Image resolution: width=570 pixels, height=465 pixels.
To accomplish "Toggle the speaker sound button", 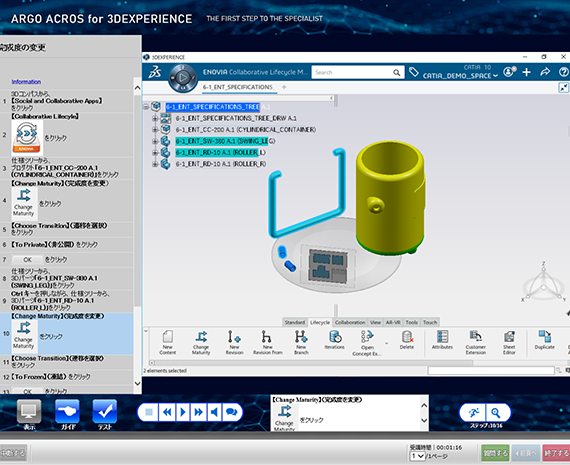I will [x=214, y=412].
